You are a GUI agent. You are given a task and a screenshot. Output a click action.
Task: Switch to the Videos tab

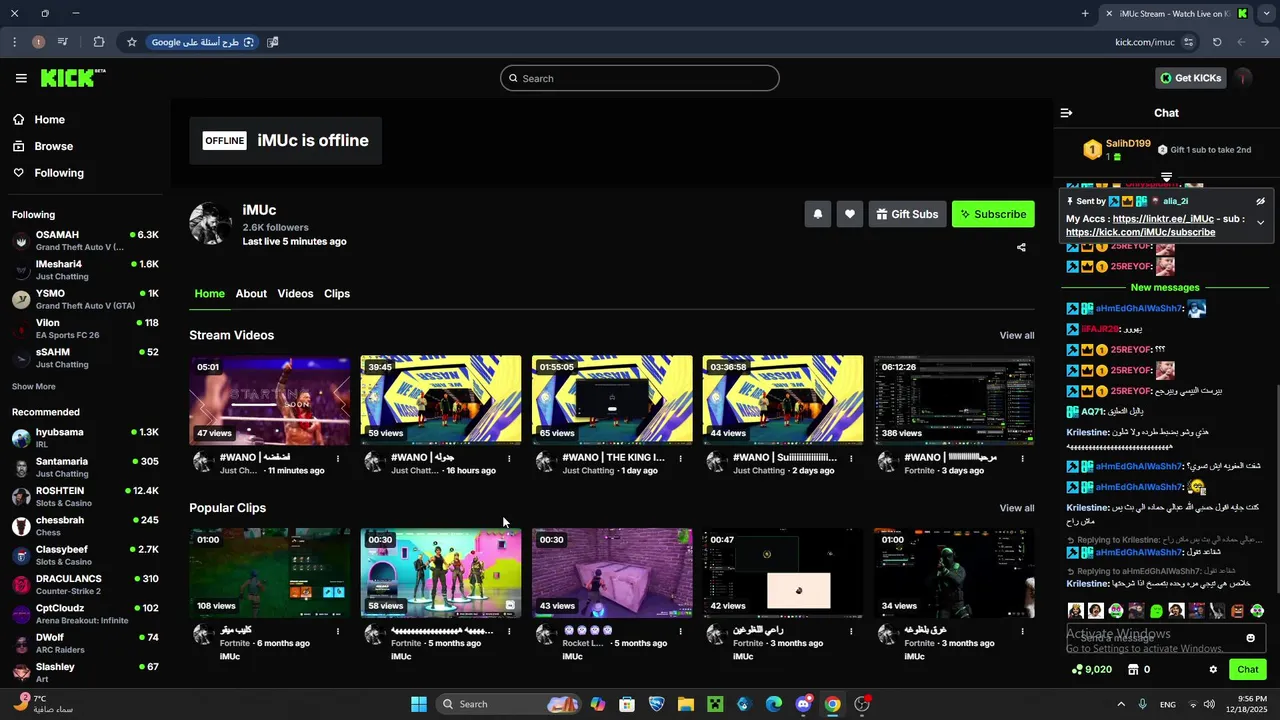point(295,294)
